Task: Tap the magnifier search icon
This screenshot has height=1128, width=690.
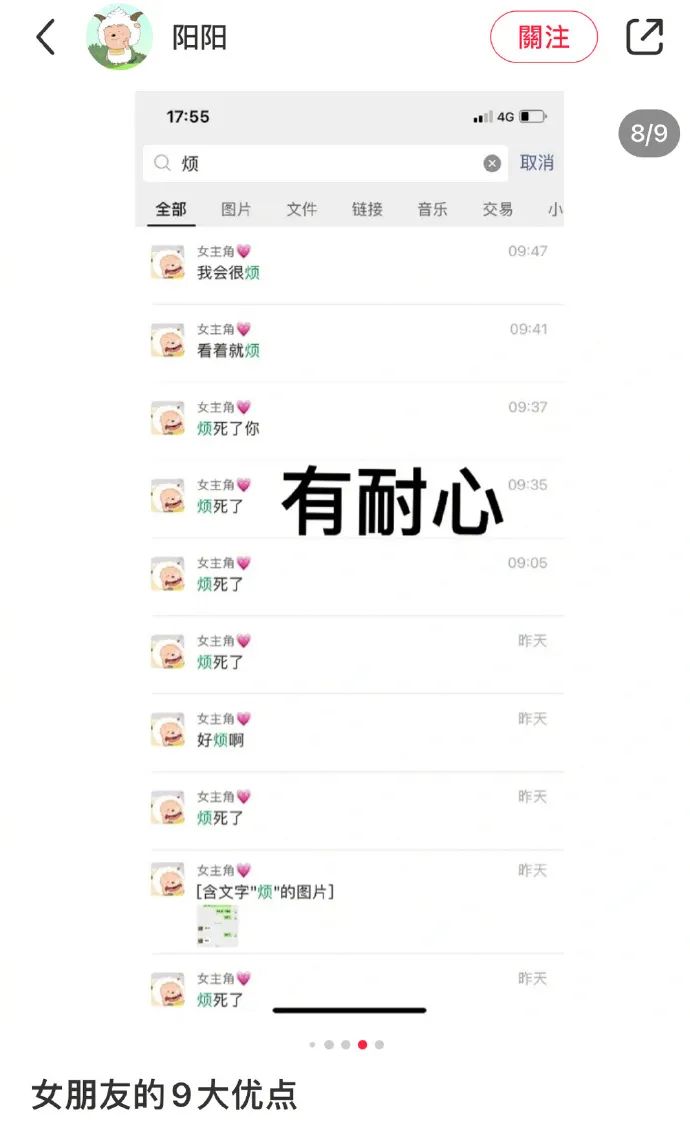Action: 163,163
